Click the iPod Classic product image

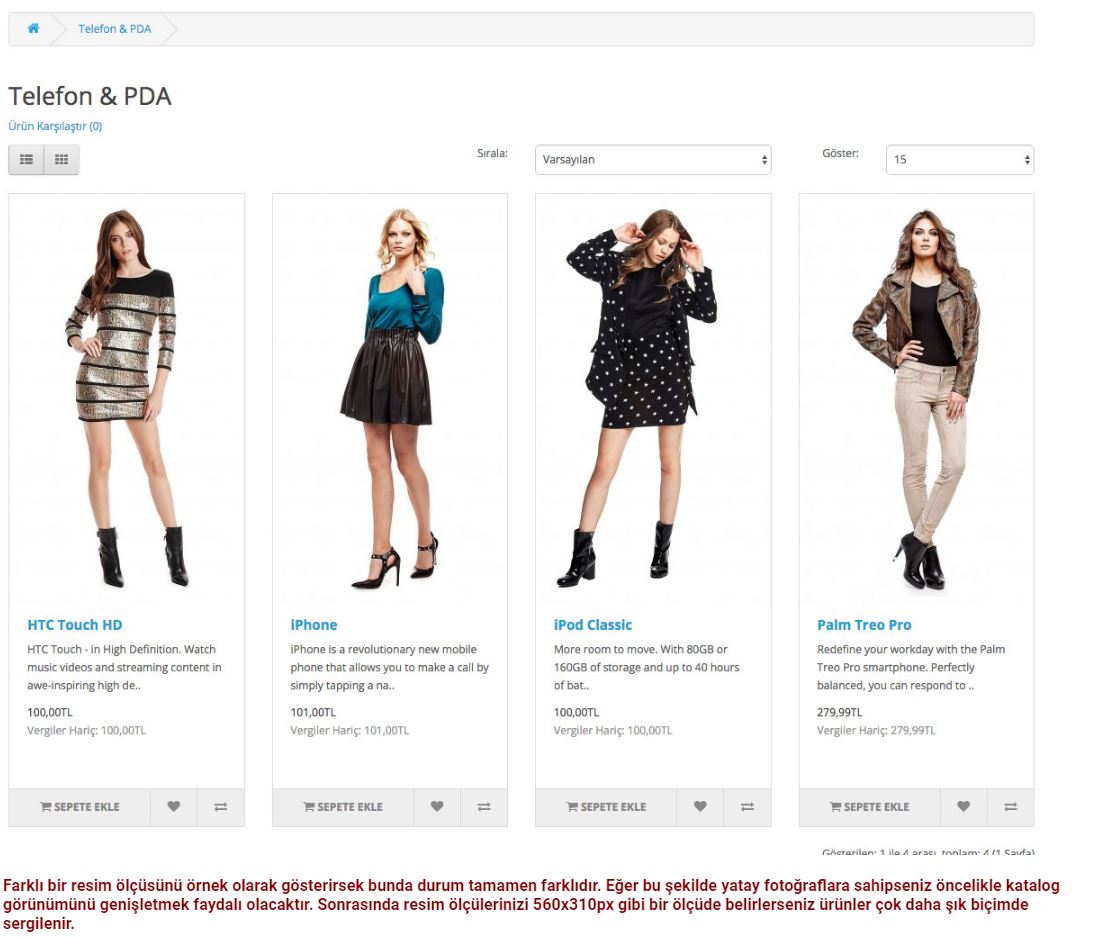642,398
